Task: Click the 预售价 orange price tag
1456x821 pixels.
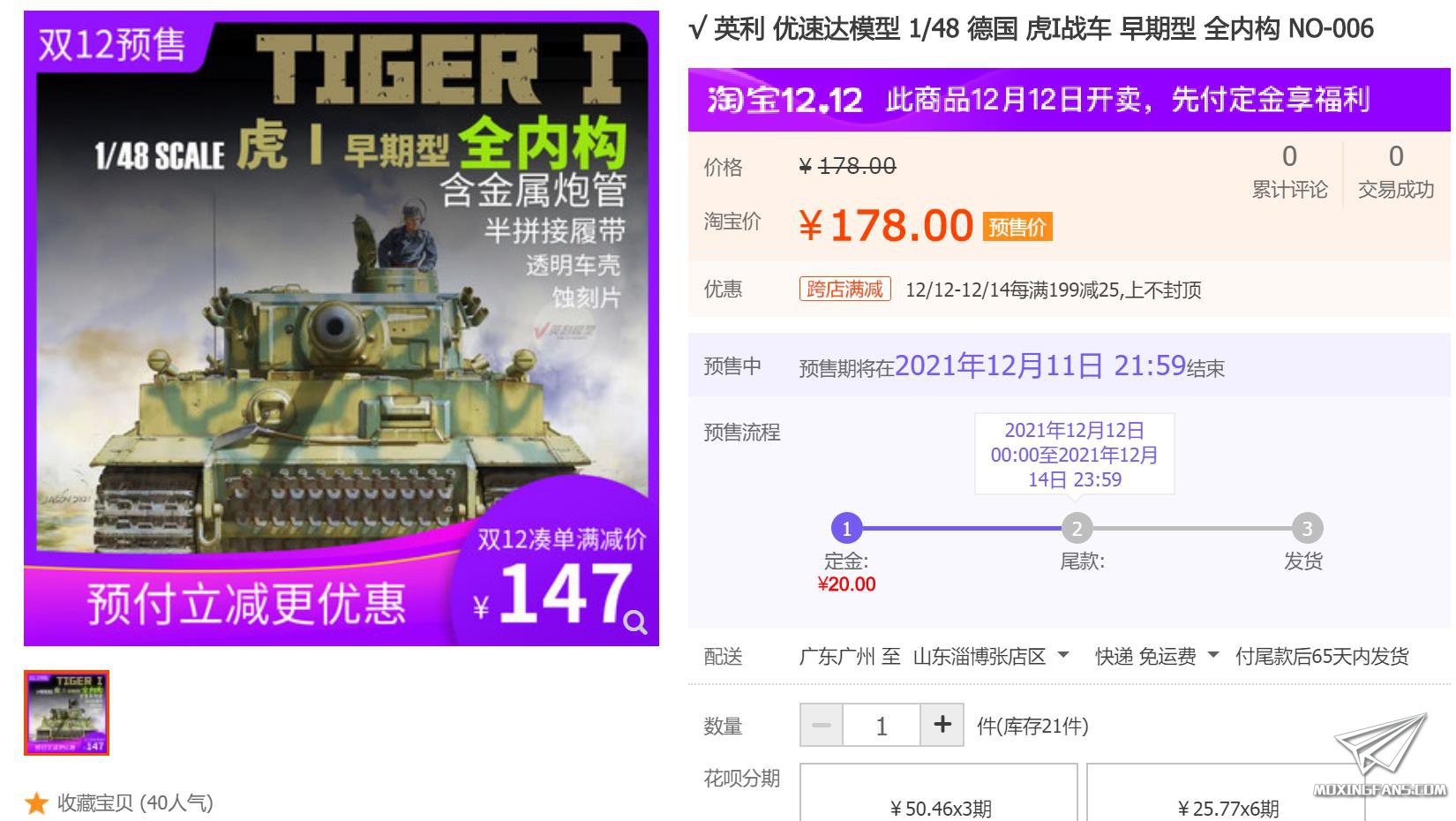Action: (x=1017, y=227)
